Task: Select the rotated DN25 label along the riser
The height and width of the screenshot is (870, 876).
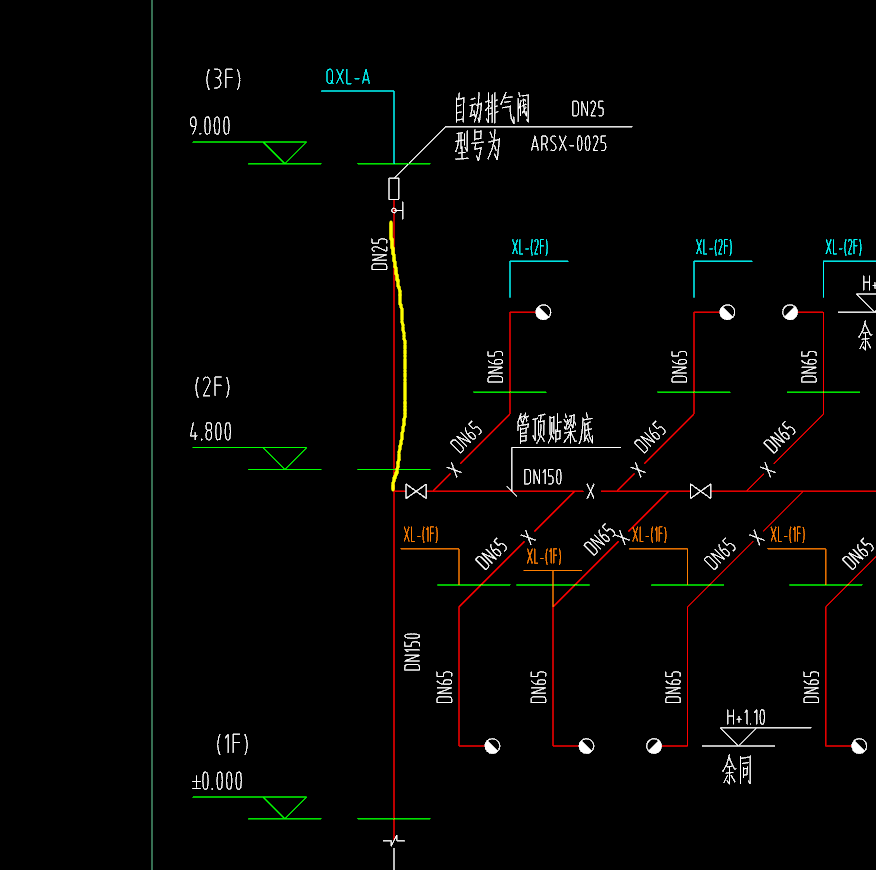Action: 379,254
